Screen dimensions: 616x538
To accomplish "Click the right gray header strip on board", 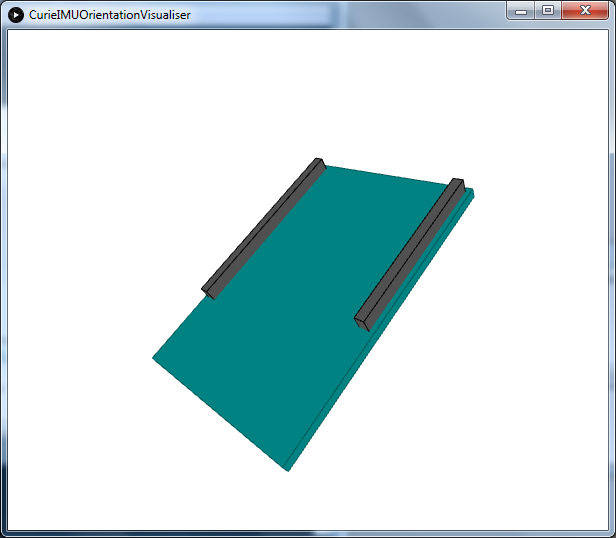I will pyautogui.click(x=410, y=255).
